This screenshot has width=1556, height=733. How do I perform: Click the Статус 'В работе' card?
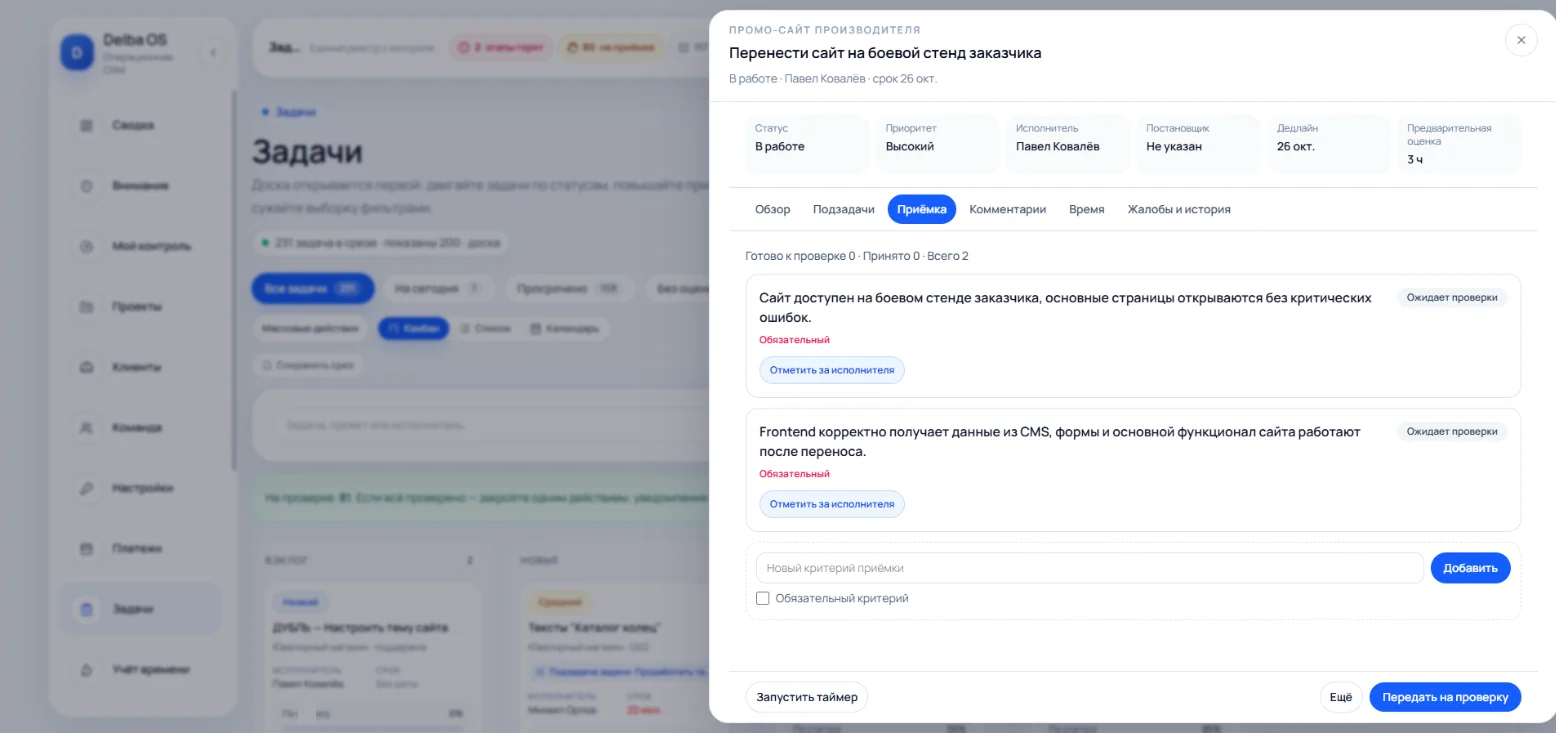(x=807, y=145)
